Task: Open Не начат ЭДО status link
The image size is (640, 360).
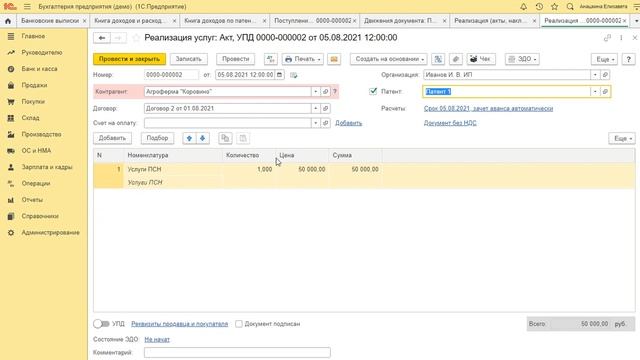Action: tap(157, 340)
